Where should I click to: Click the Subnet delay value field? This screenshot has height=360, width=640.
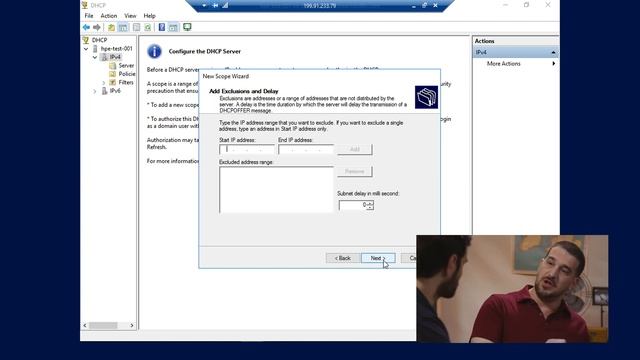coord(352,205)
